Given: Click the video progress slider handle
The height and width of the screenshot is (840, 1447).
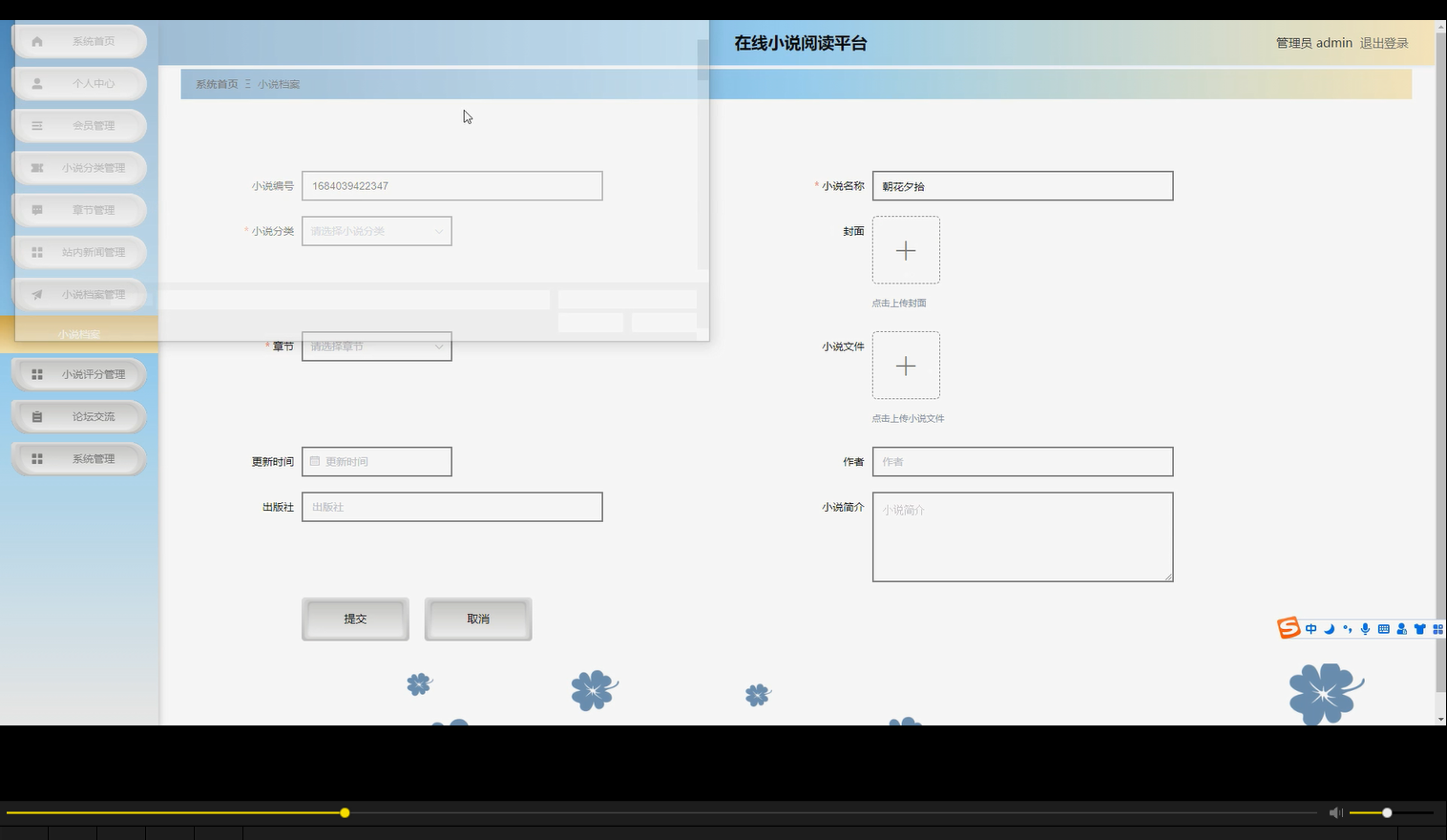Looking at the screenshot, I should (345, 812).
